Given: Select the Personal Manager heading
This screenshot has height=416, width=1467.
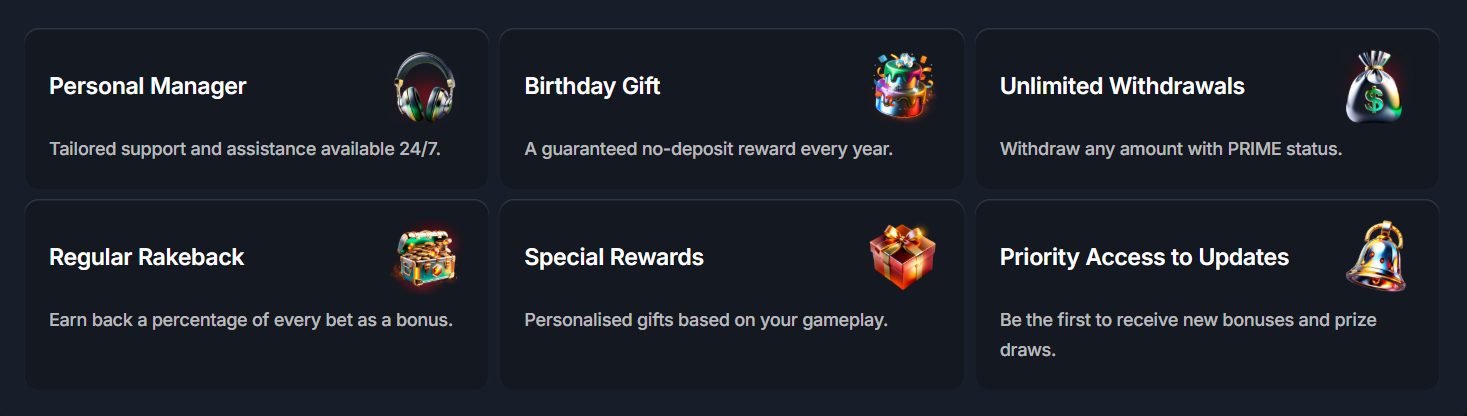Looking at the screenshot, I should [x=148, y=86].
